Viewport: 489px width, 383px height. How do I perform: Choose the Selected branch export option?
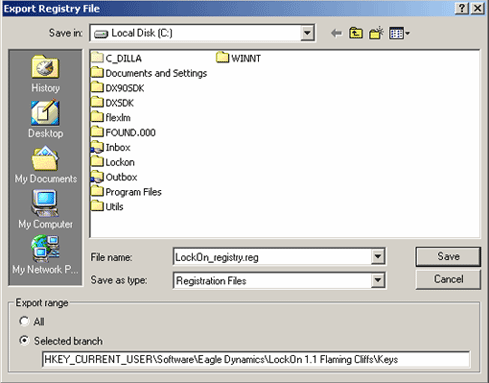tap(24, 341)
